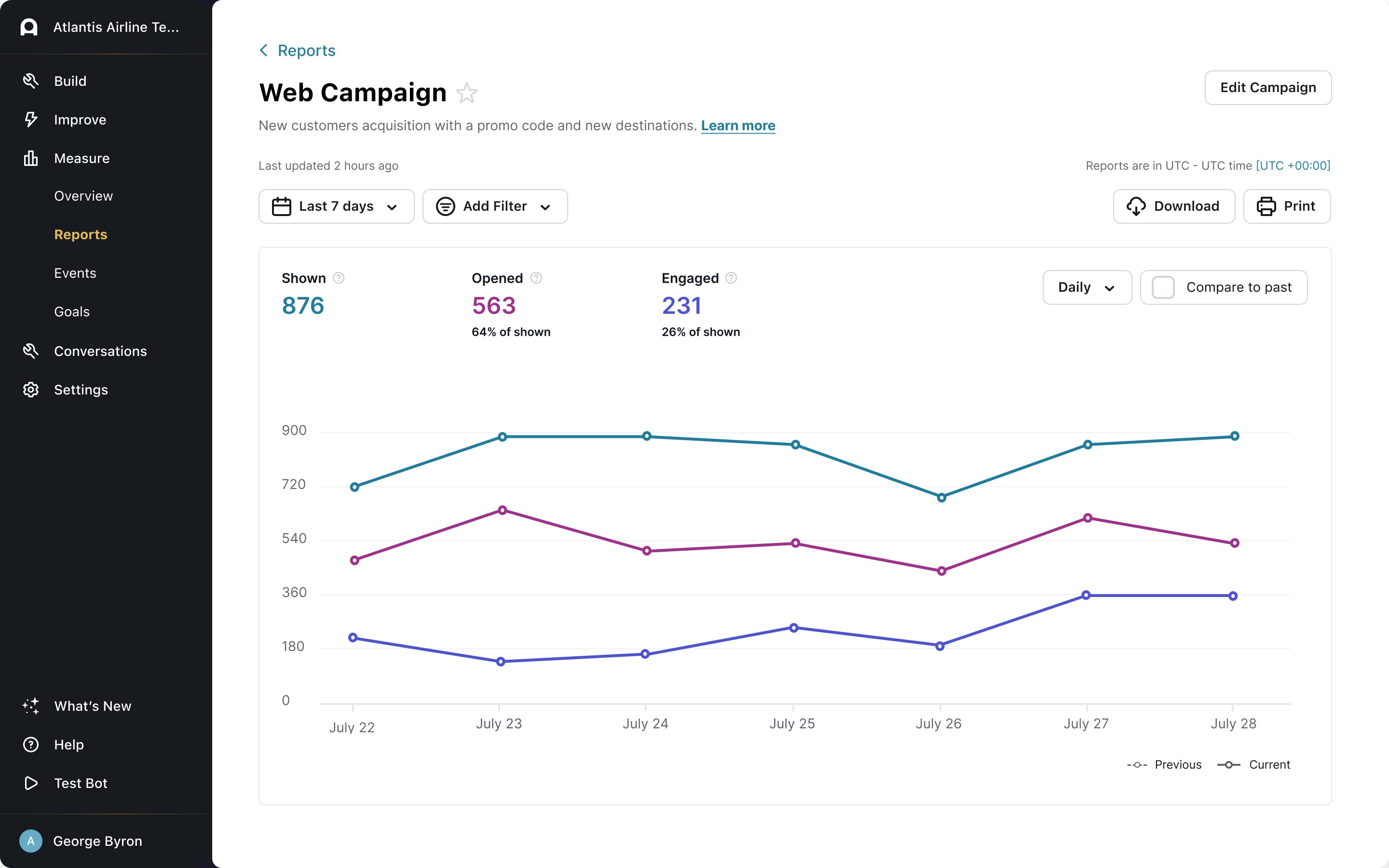Click the July 26 Shown data point
The height and width of the screenshot is (868, 1389).
(941, 497)
